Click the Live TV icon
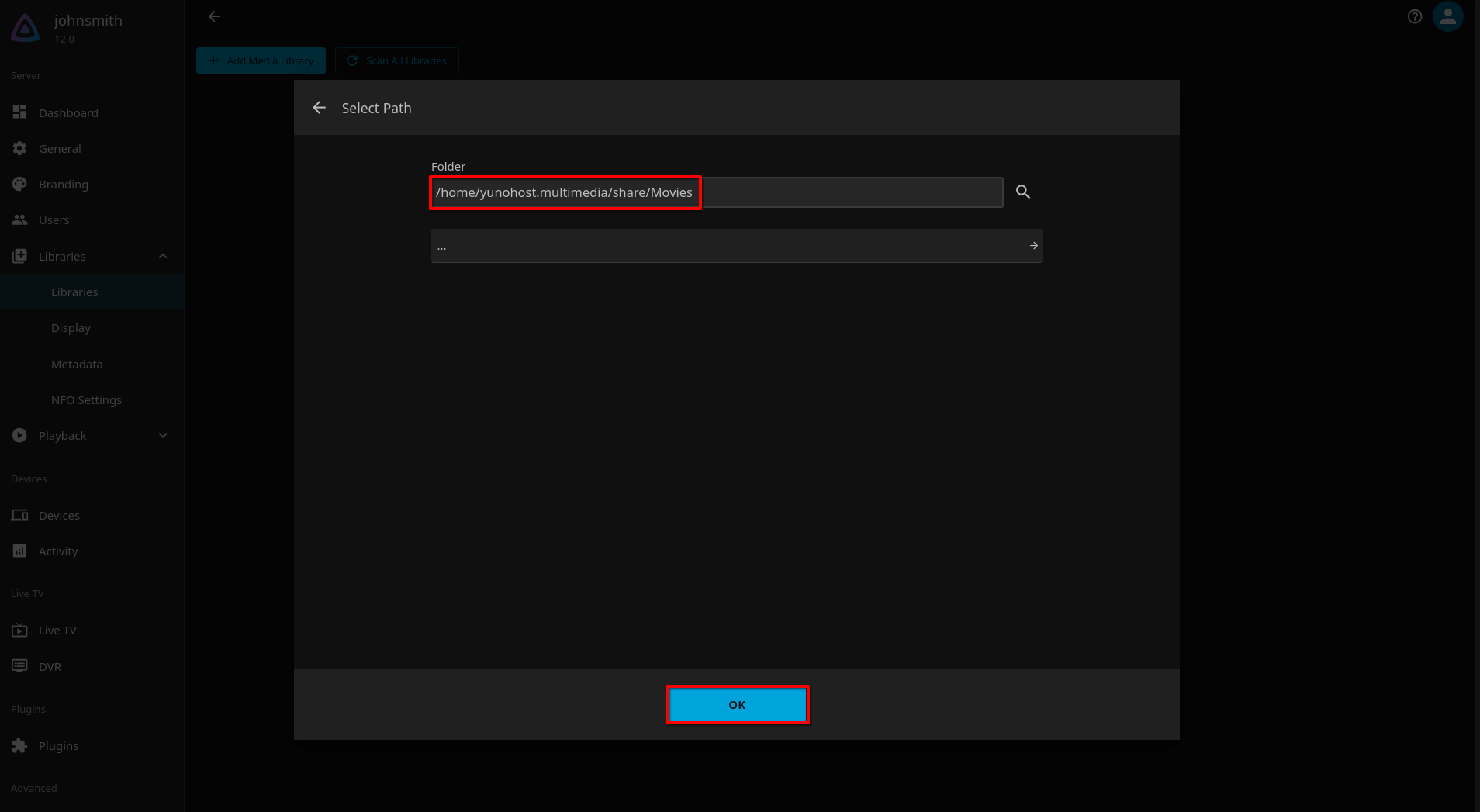This screenshot has height=812, width=1480. click(x=19, y=630)
